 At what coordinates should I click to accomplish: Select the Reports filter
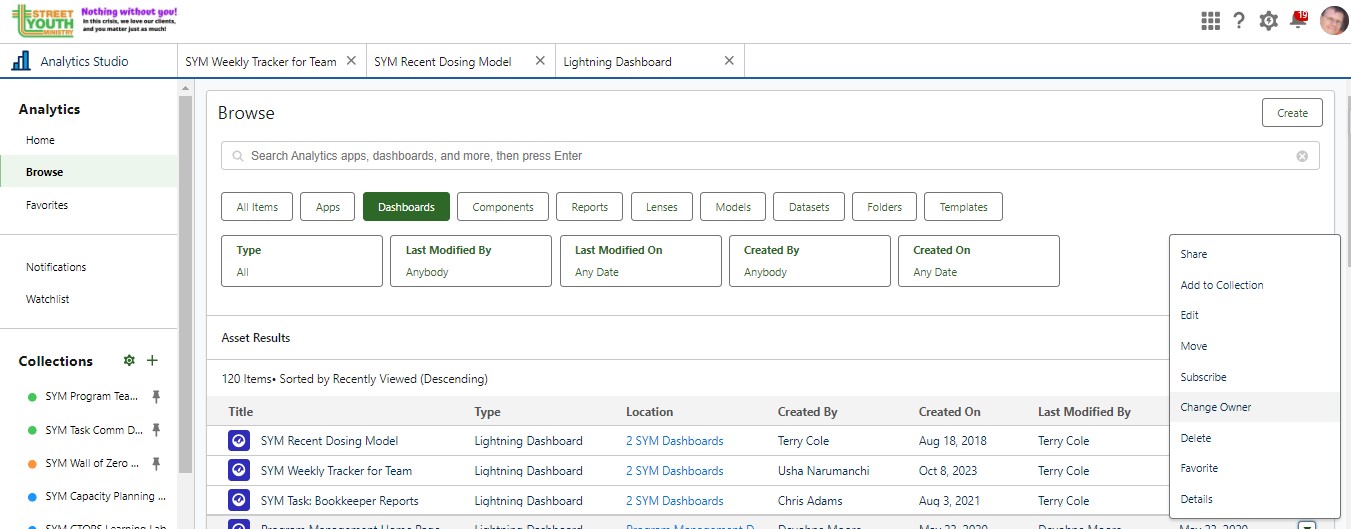point(590,207)
